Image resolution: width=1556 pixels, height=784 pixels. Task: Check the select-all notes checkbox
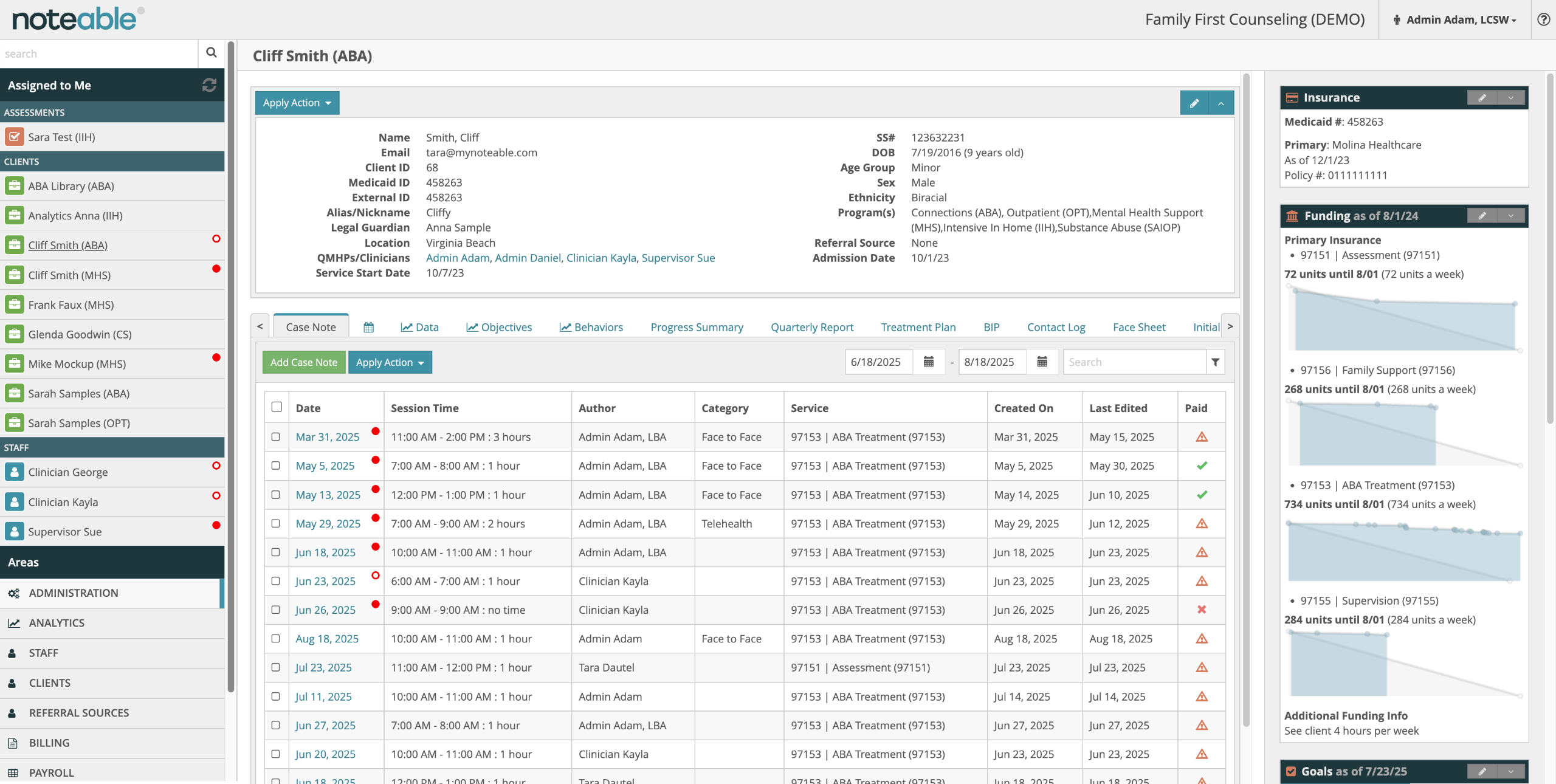pos(277,407)
